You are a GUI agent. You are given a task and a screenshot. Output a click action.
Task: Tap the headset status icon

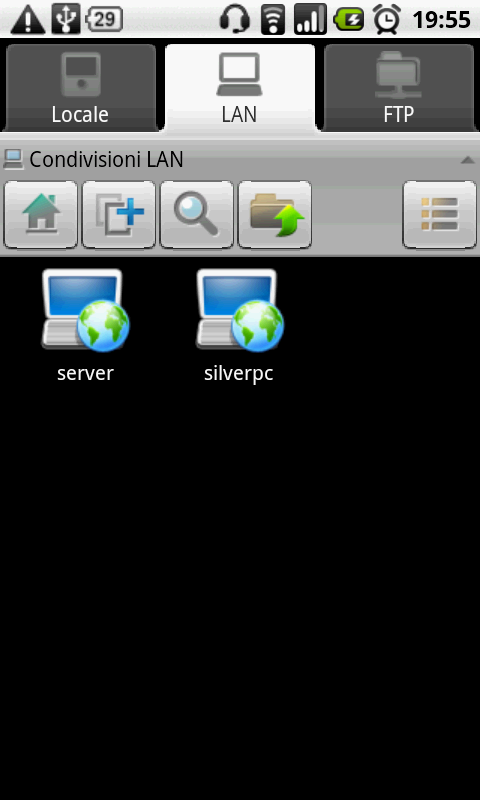pos(235,20)
